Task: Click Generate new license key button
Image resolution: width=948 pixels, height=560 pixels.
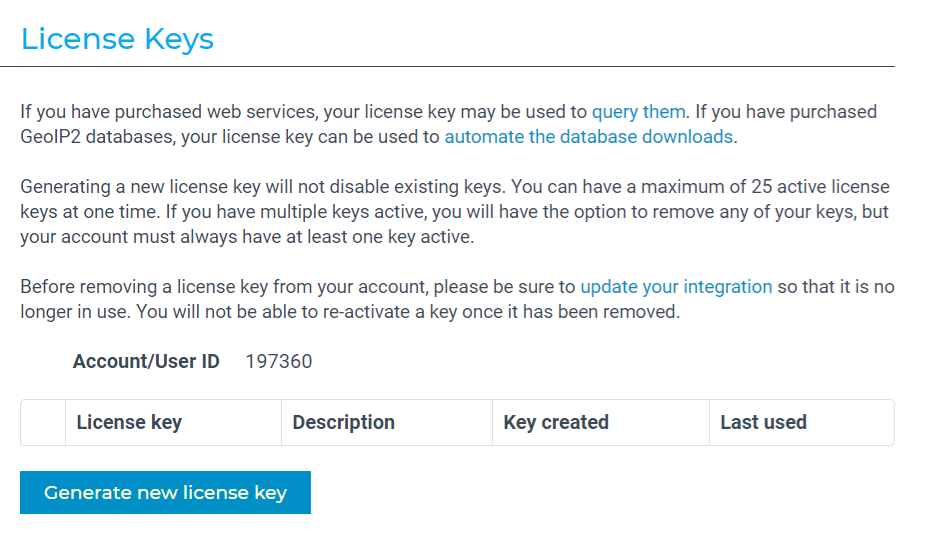Action: tap(165, 492)
